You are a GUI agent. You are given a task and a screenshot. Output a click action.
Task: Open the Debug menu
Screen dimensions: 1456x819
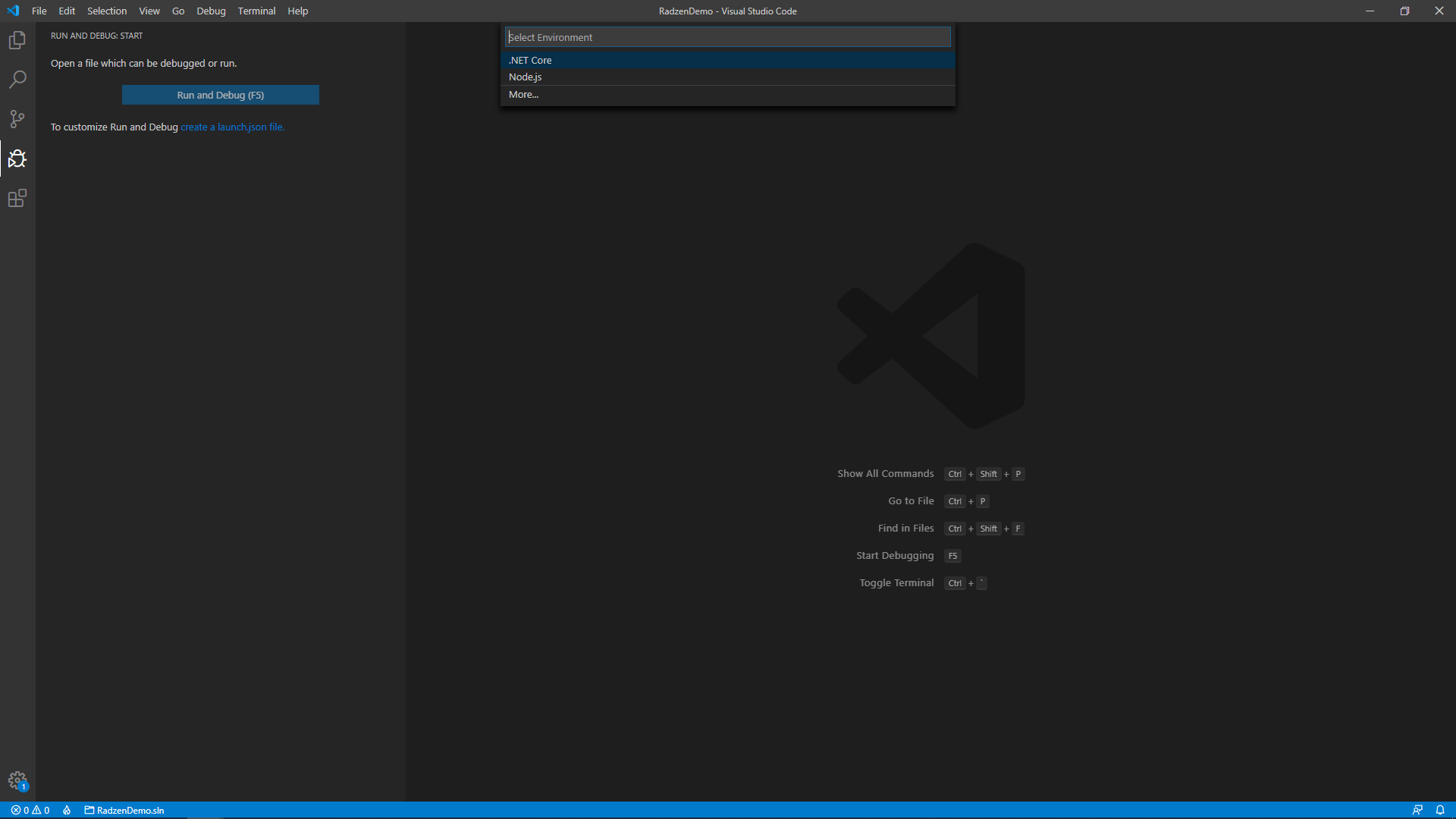coord(211,11)
